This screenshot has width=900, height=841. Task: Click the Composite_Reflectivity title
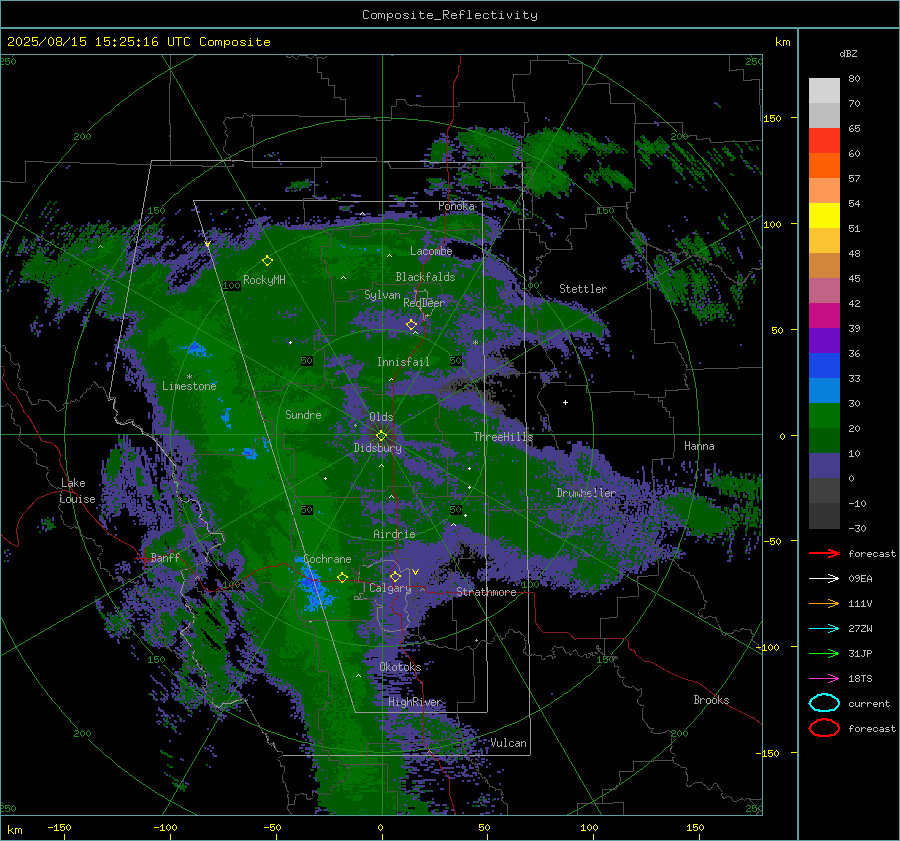pos(450,15)
